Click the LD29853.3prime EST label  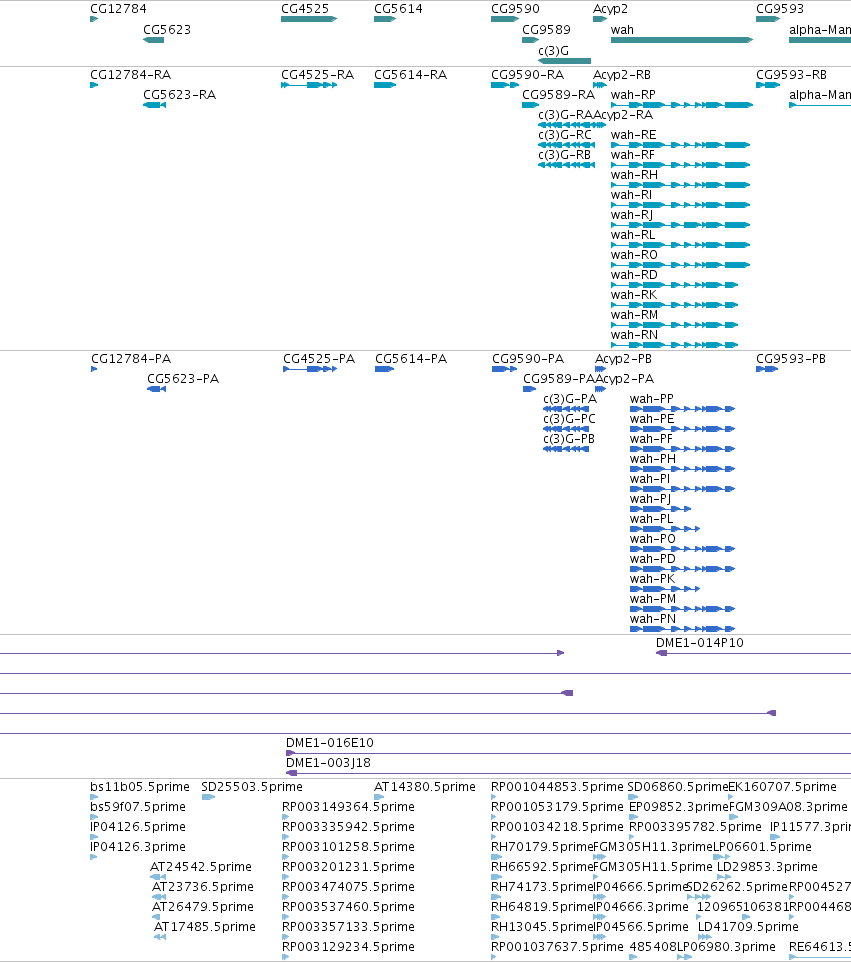coord(767,866)
